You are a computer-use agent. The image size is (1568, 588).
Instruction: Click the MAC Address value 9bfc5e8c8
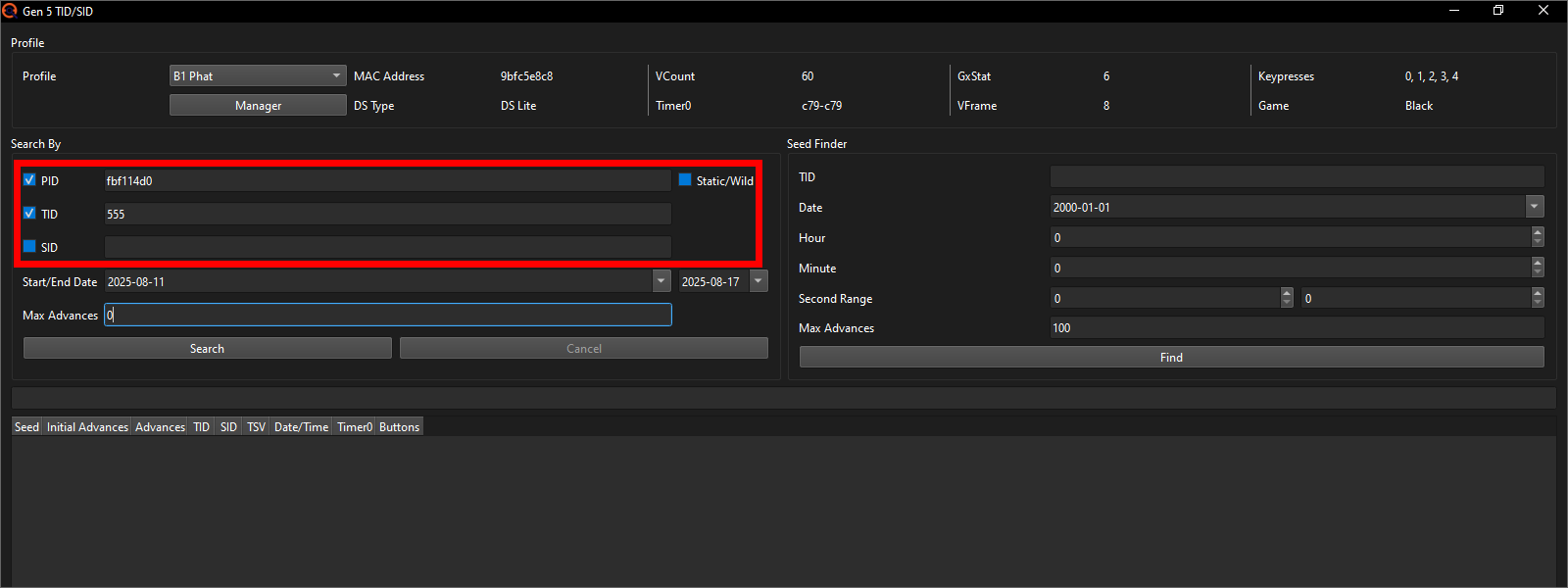pos(526,75)
